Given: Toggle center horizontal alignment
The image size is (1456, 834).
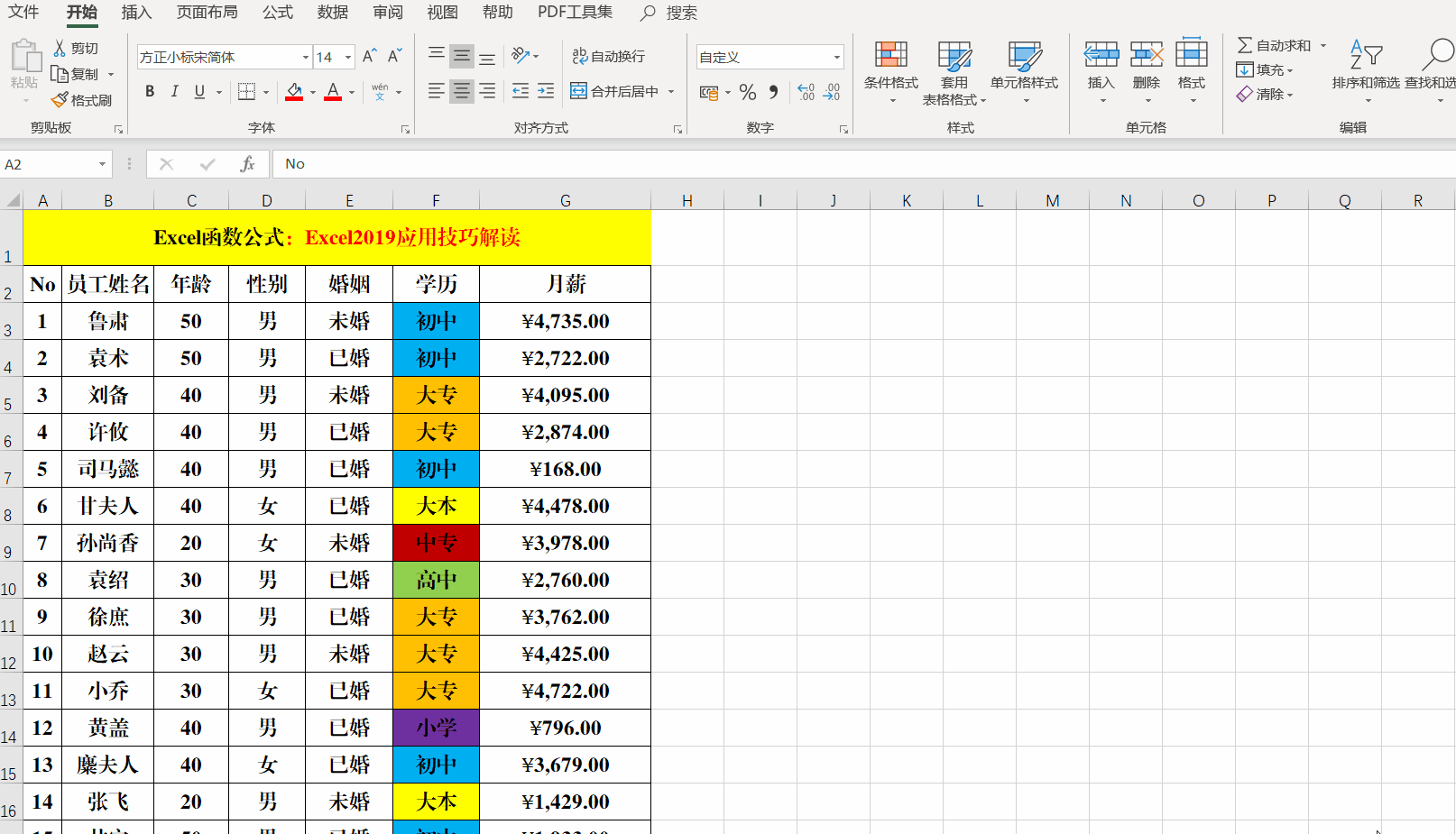Looking at the screenshot, I should pyautogui.click(x=462, y=91).
